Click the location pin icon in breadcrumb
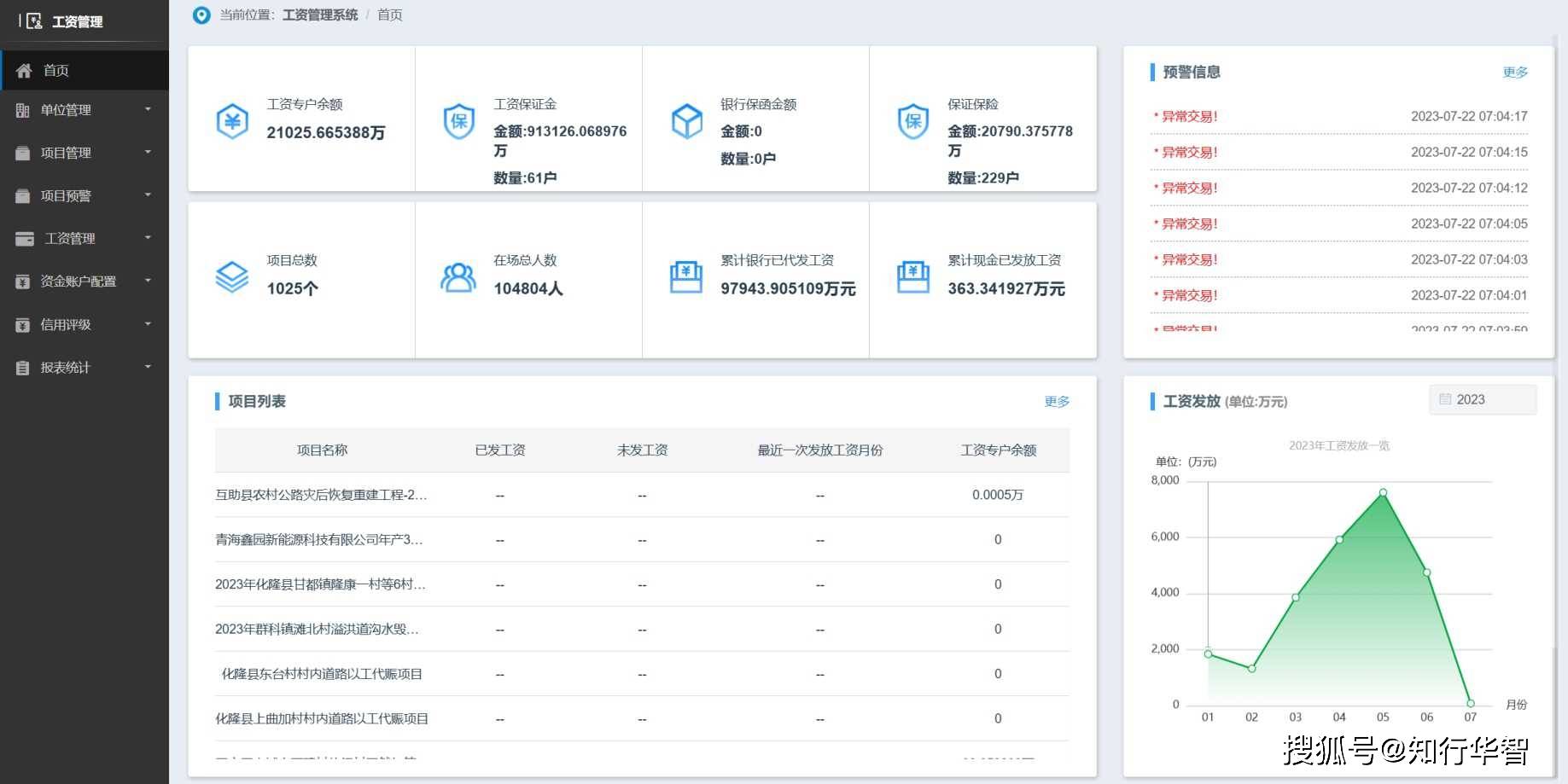Viewport: 1568px width, 784px height. (201, 15)
